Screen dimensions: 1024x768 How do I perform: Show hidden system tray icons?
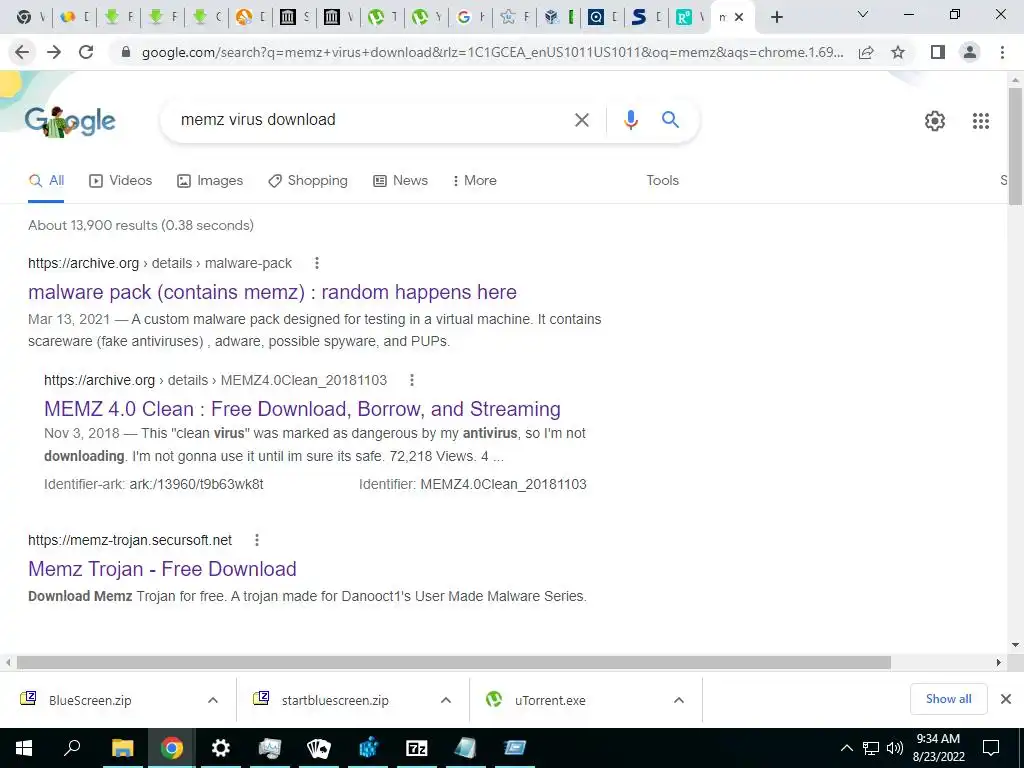(846, 748)
